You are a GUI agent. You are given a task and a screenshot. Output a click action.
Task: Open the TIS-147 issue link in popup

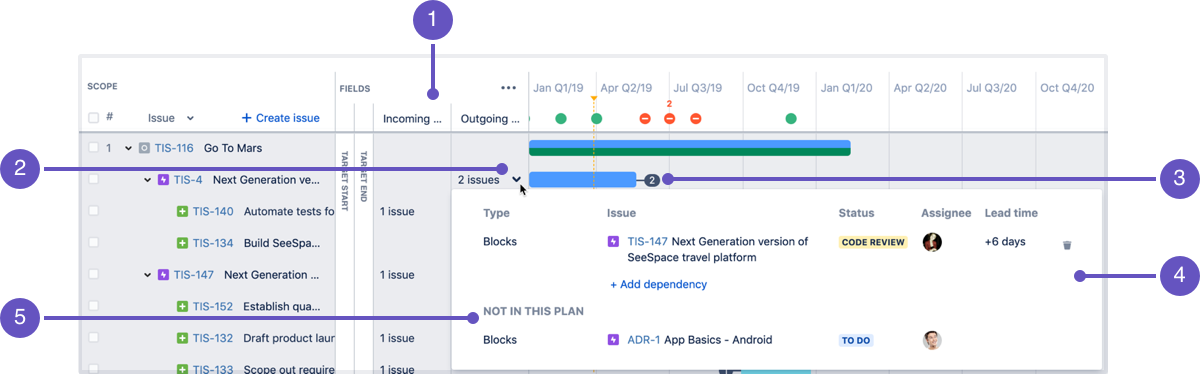[647, 241]
